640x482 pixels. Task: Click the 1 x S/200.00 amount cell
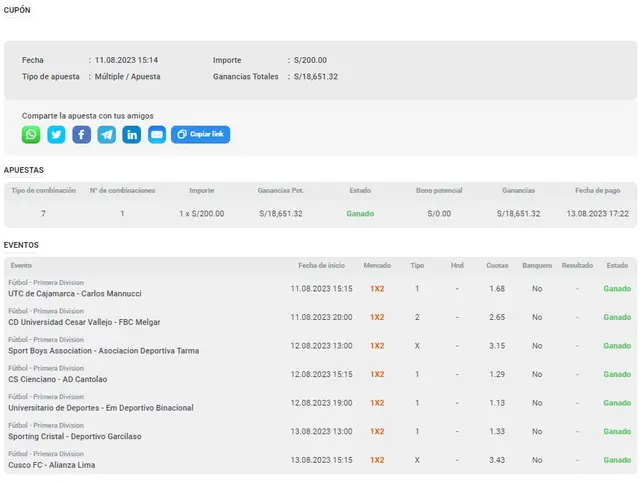[202, 213]
